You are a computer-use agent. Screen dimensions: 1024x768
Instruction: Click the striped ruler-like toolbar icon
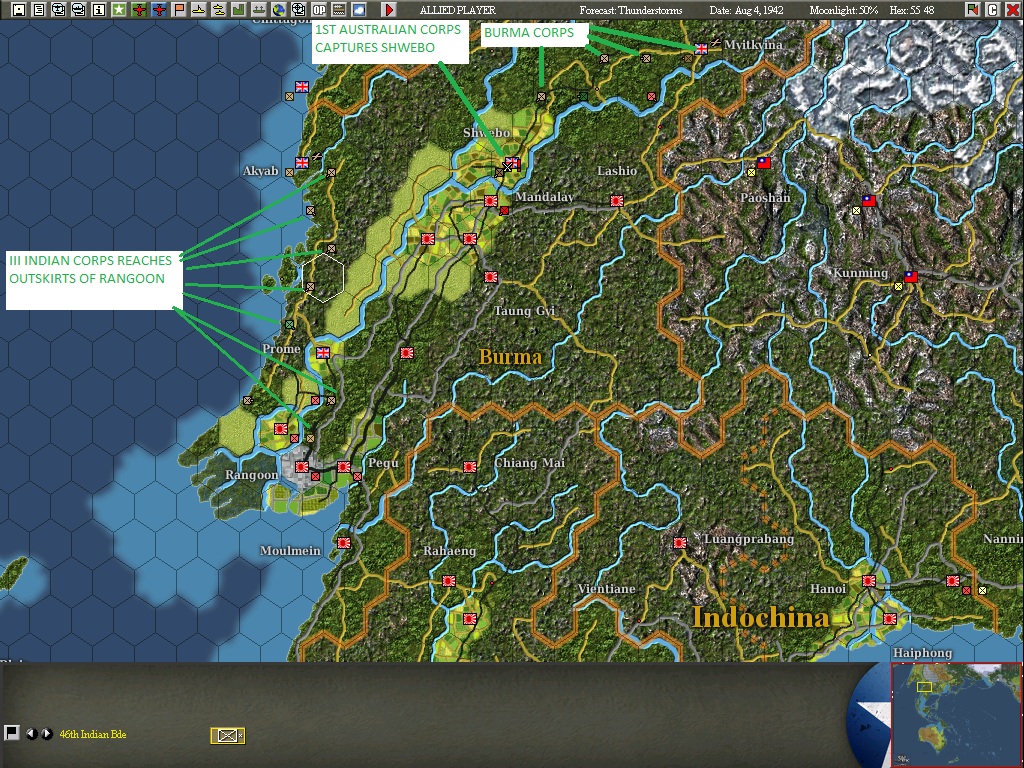(339, 9)
